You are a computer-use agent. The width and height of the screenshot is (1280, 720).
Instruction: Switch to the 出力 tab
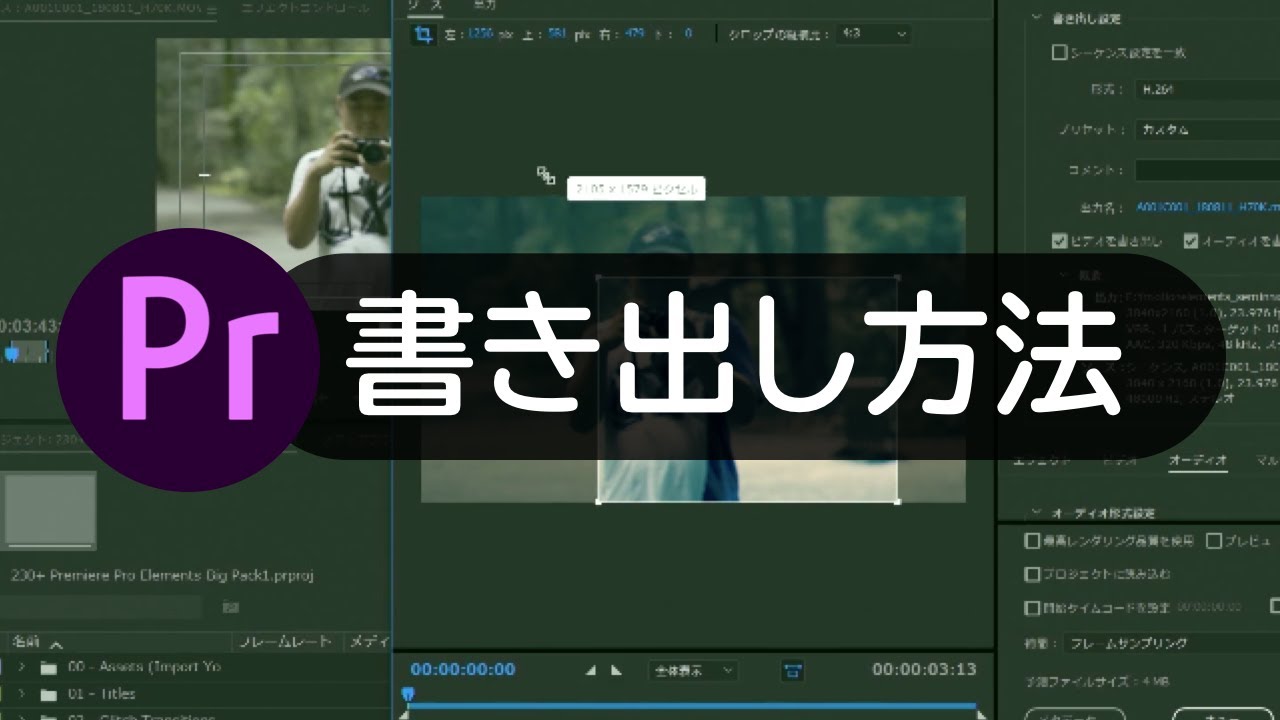[x=484, y=5]
